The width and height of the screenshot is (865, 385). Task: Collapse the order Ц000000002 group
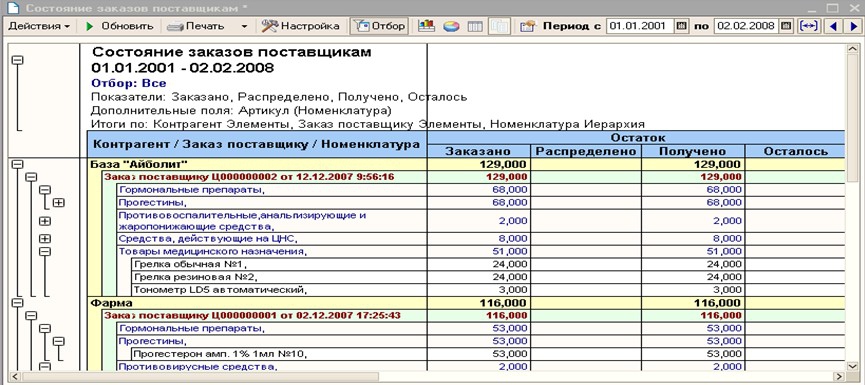31,177
